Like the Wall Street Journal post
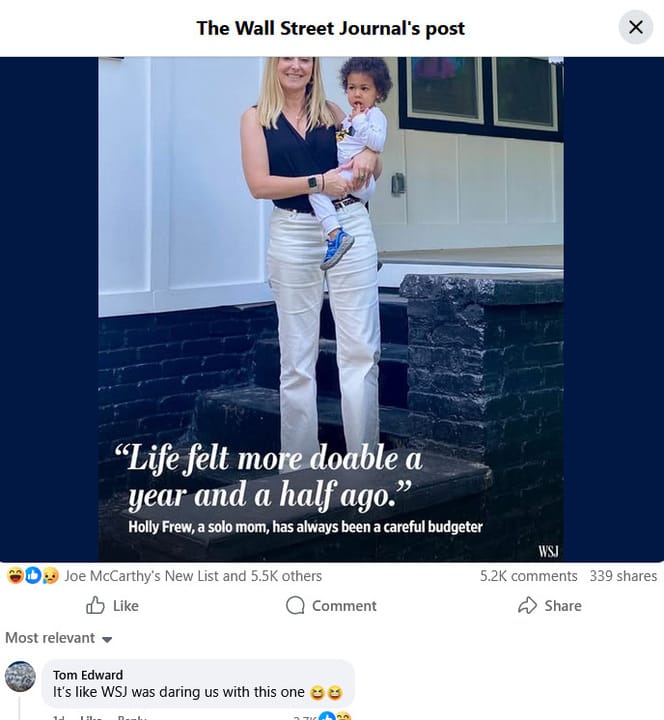Screen dimensions: 664x720 coord(112,606)
